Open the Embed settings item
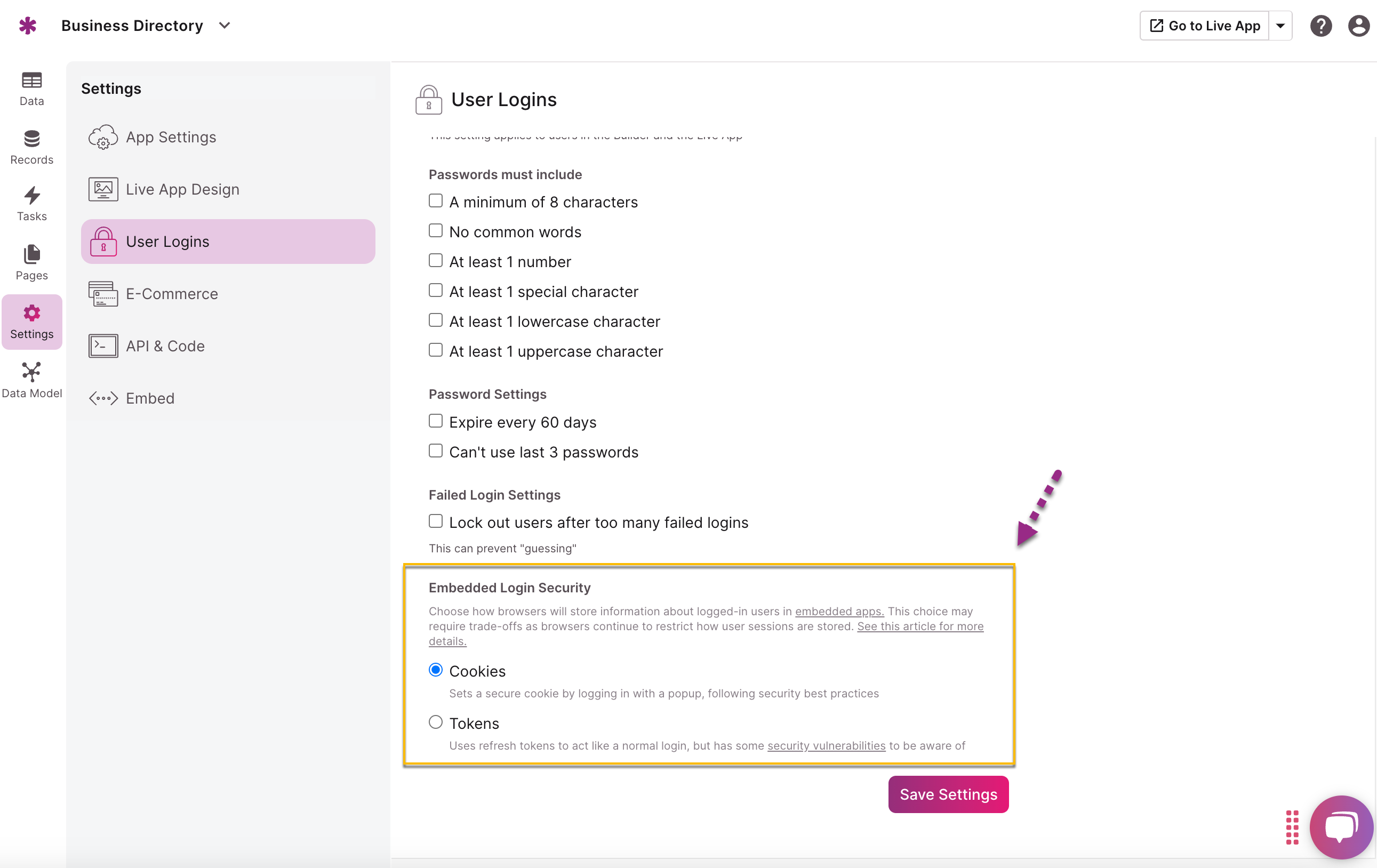The image size is (1377, 868). (x=150, y=399)
